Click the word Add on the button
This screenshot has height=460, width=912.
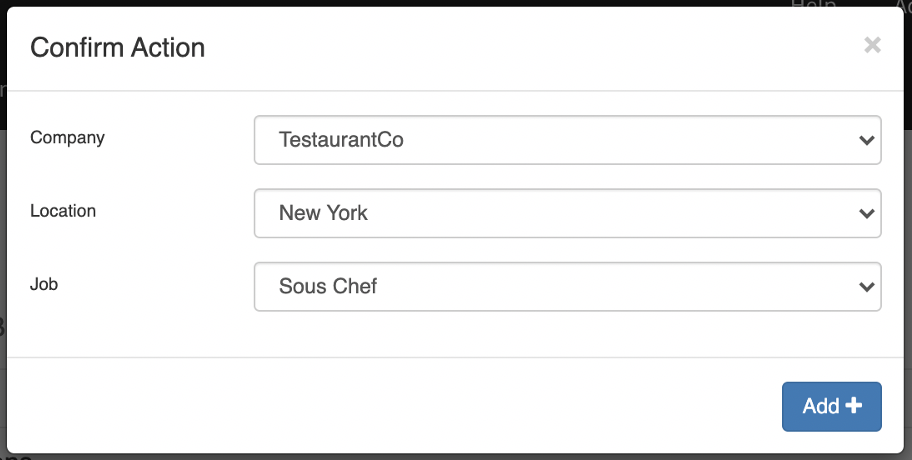pos(821,406)
